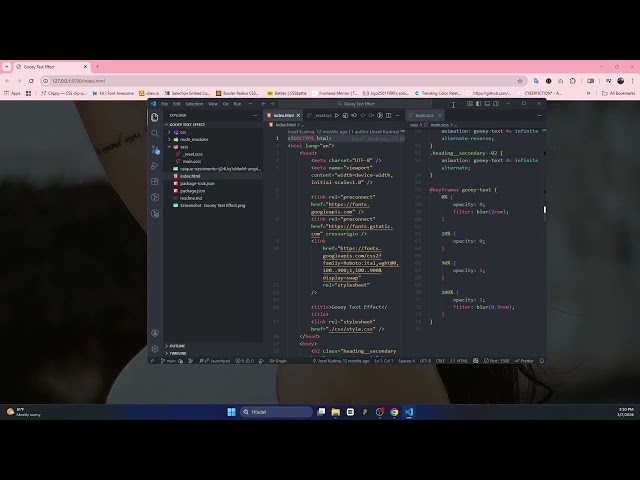Viewport: 640px width, 480px height.
Task: Open the File menu in VS Code
Action: [x=164, y=104]
